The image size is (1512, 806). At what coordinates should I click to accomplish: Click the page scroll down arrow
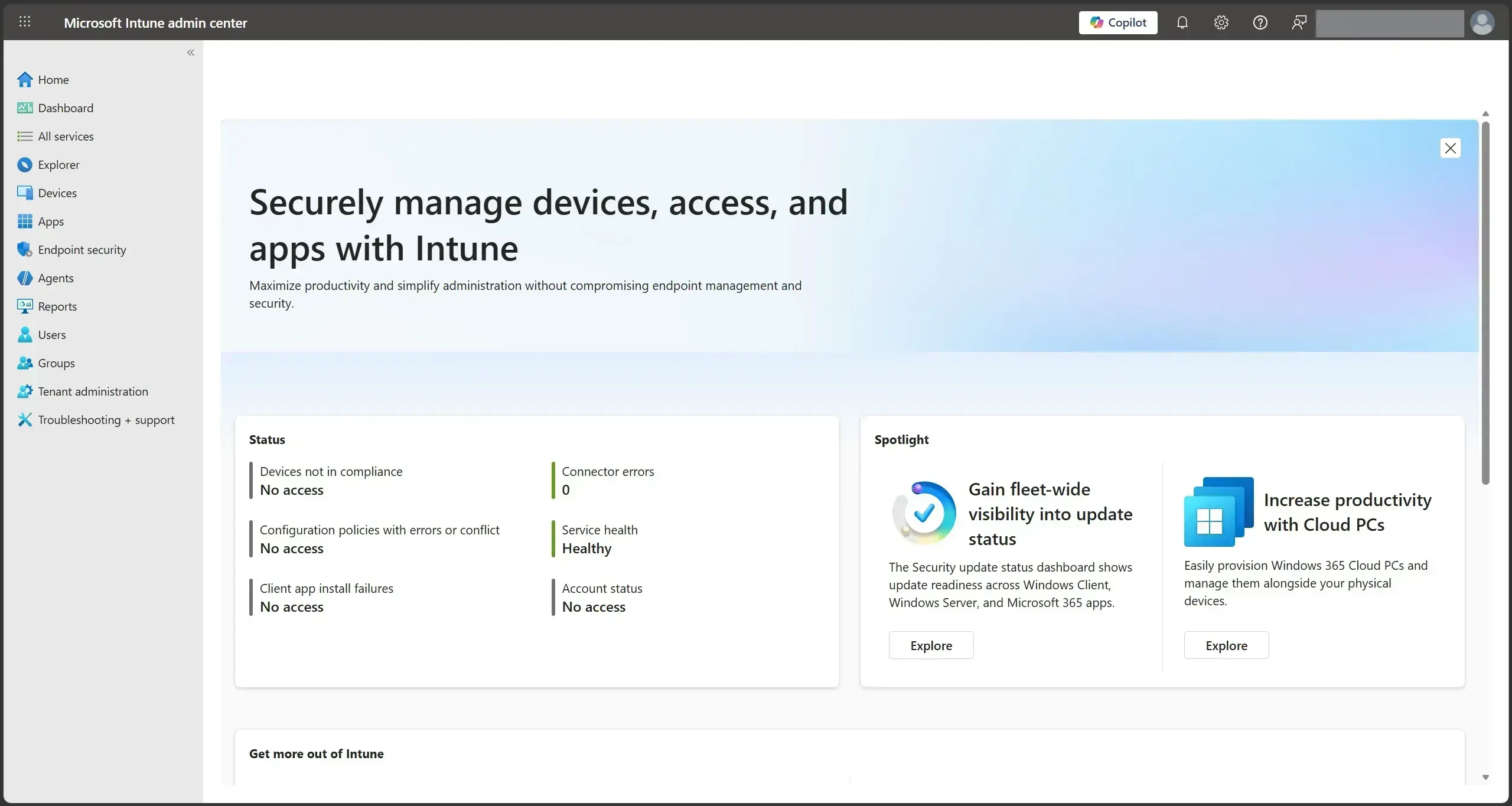(x=1485, y=778)
